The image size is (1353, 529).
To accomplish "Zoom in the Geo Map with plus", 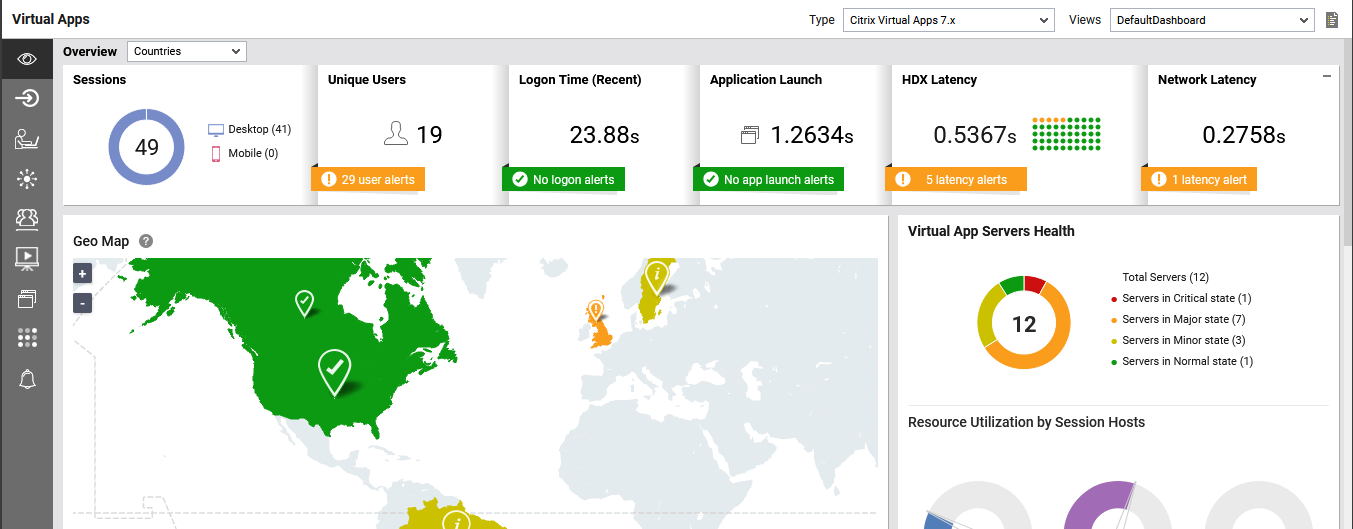I will pos(82,273).
